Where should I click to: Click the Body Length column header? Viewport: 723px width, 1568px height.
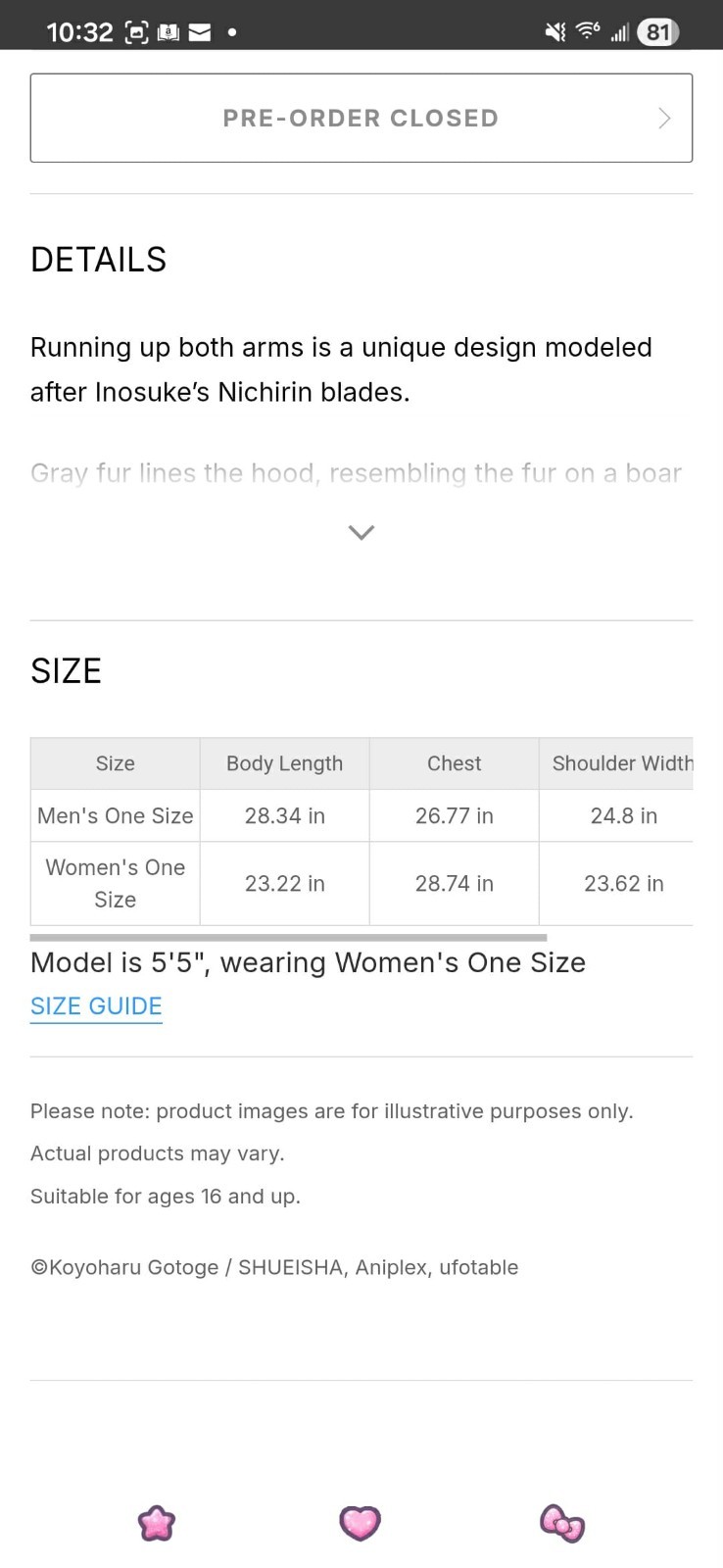click(284, 763)
